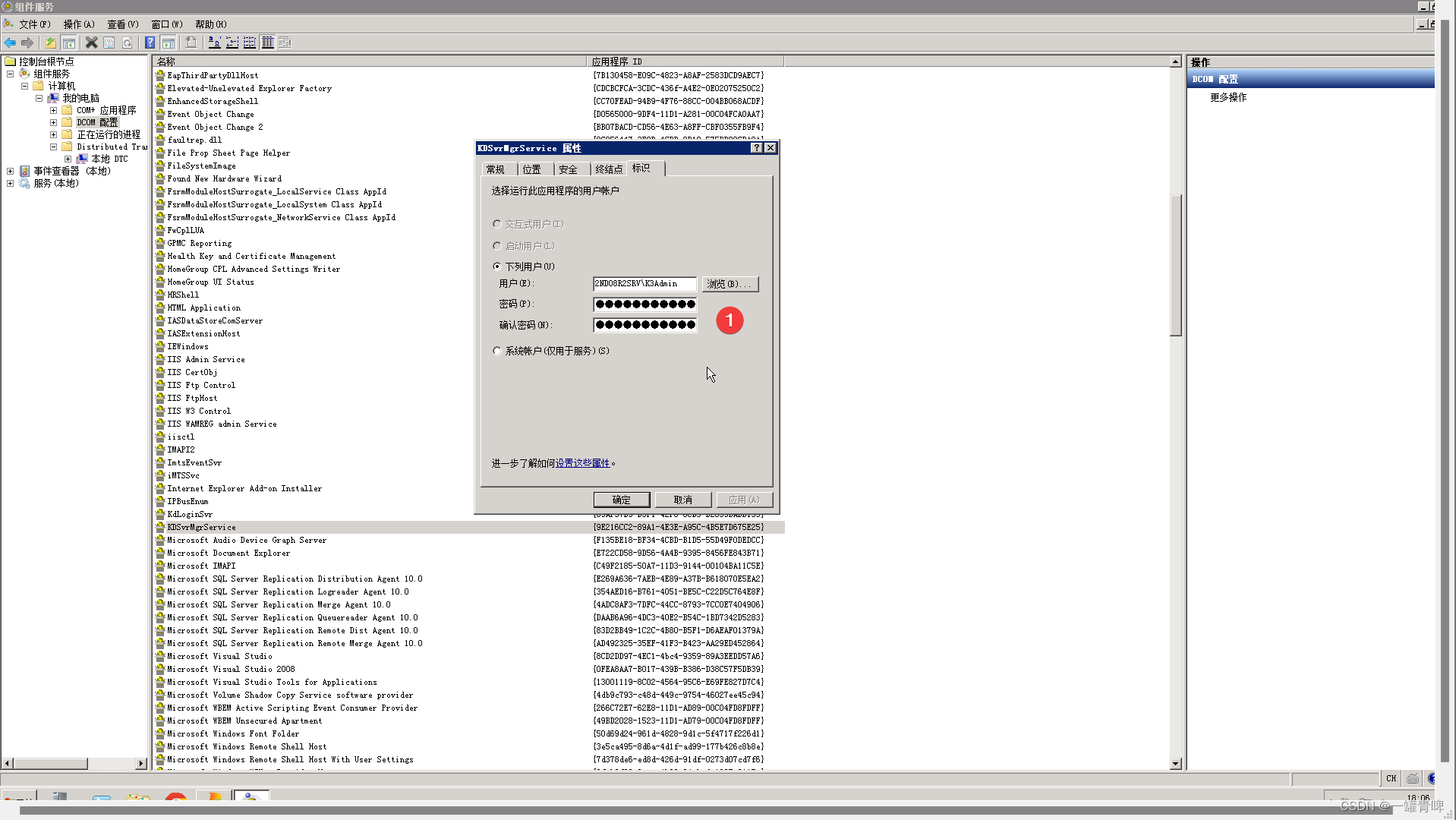Select the 系统帐户(仅用于服务) radio button
Image resolution: width=1456 pixels, height=820 pixels.
coord(498,351)
